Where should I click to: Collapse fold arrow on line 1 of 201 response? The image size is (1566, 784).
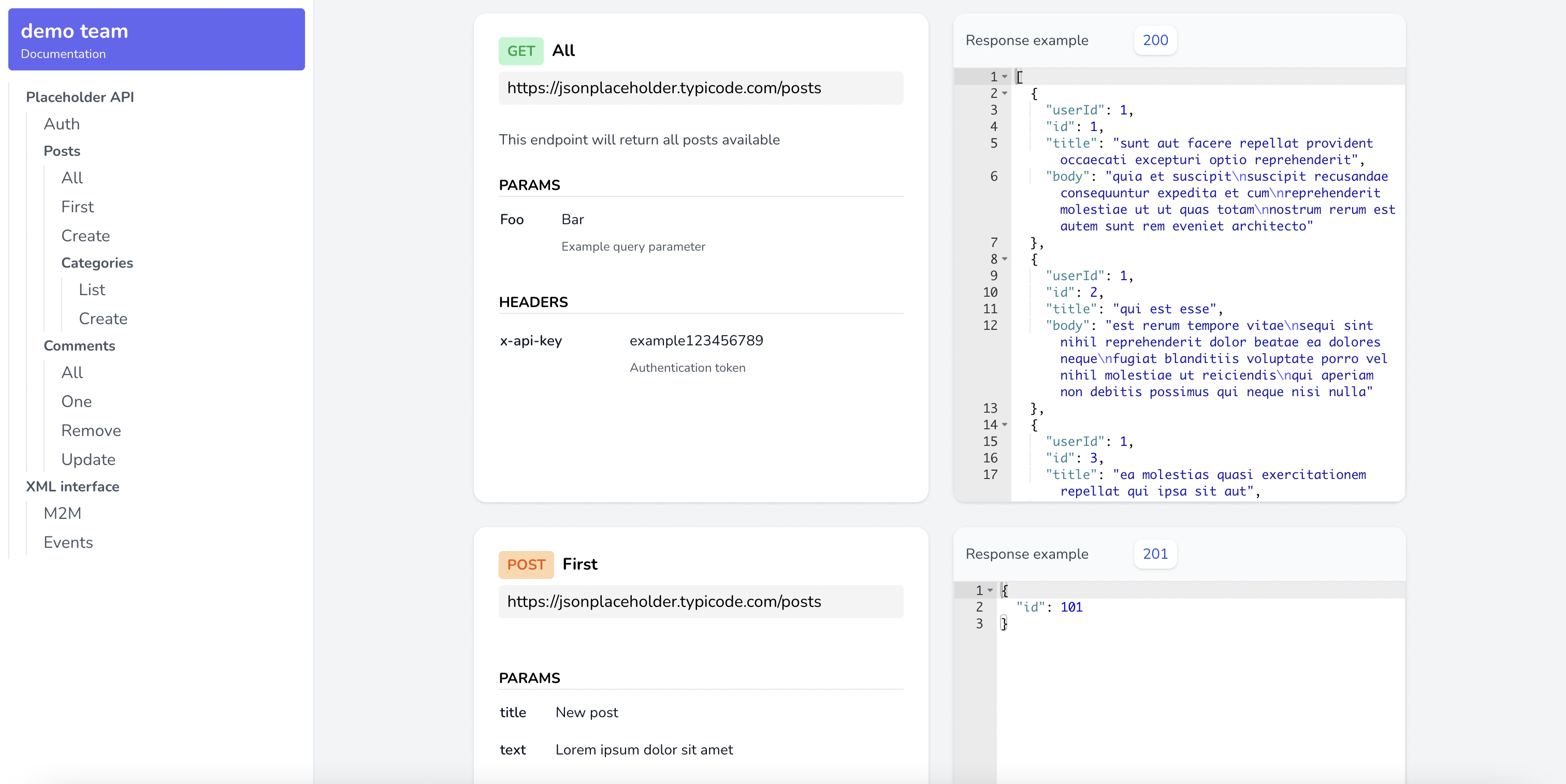990,590
